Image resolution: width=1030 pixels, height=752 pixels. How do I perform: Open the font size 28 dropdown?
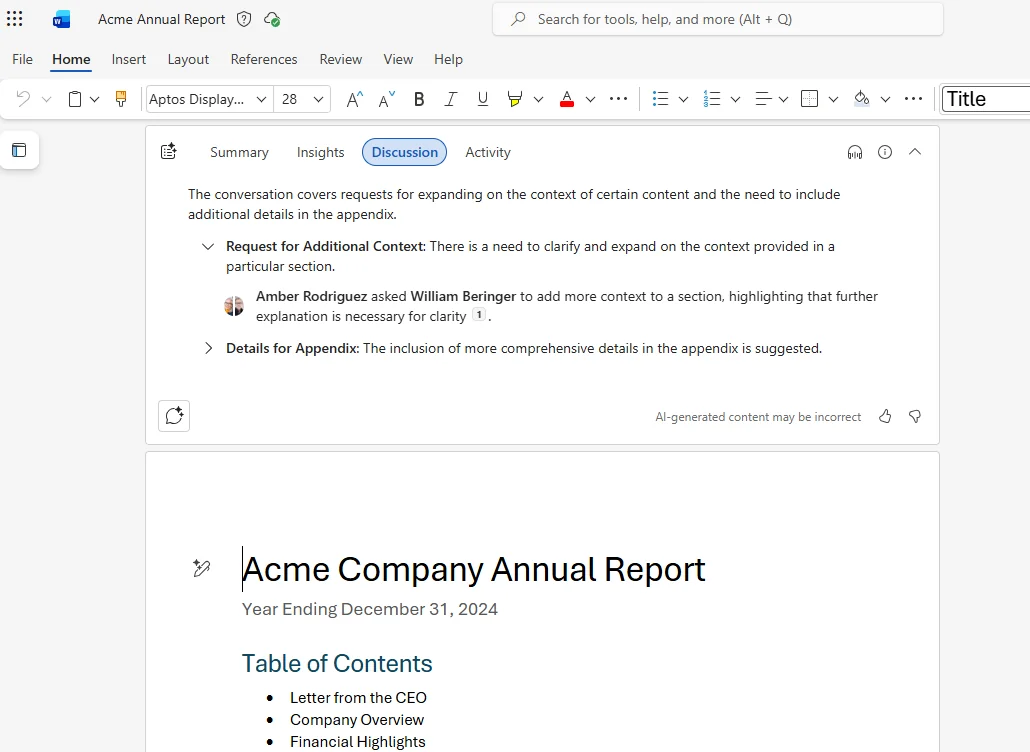(x=319, y=99)
